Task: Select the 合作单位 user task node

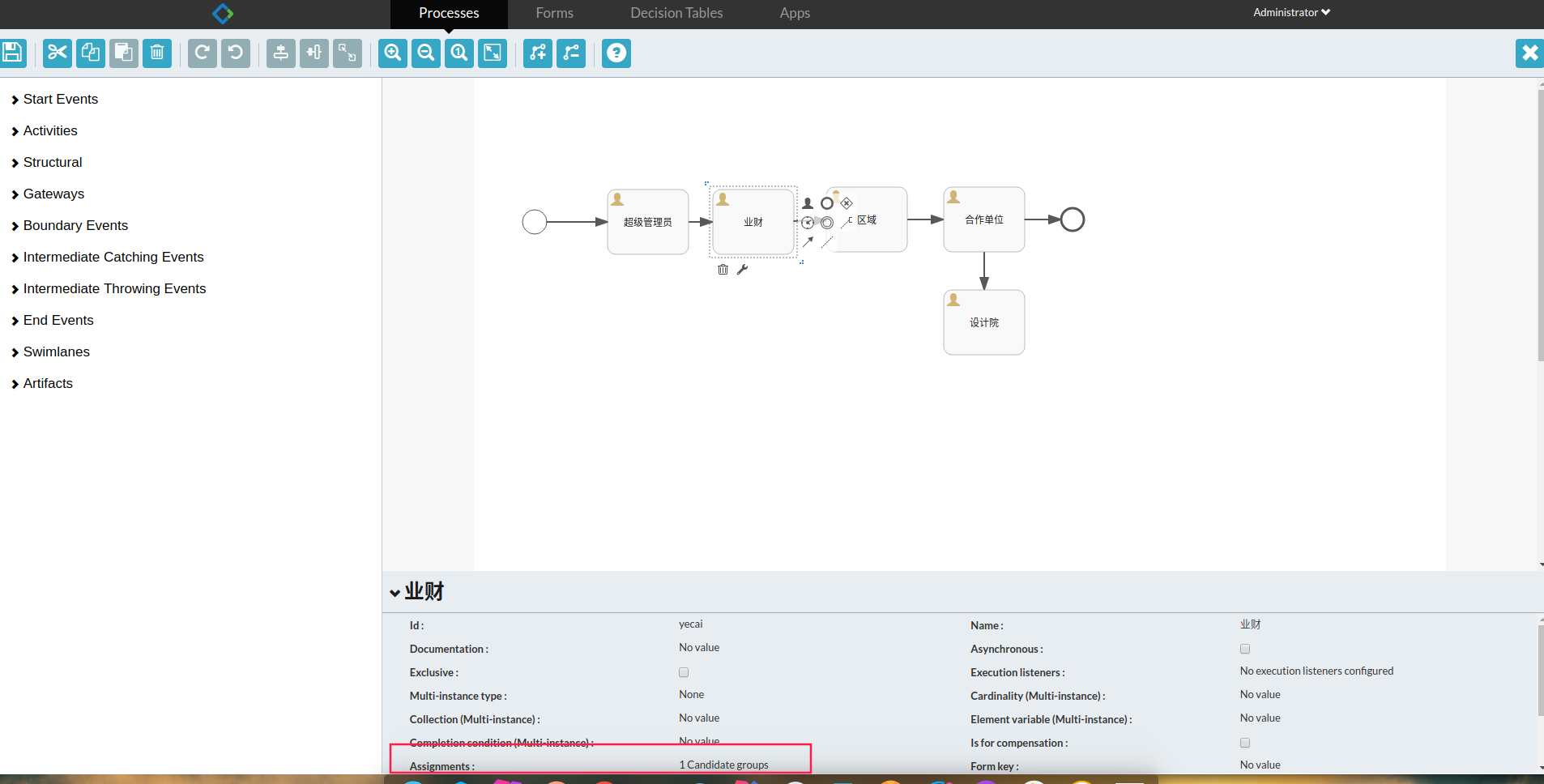Action: point(983,219)
